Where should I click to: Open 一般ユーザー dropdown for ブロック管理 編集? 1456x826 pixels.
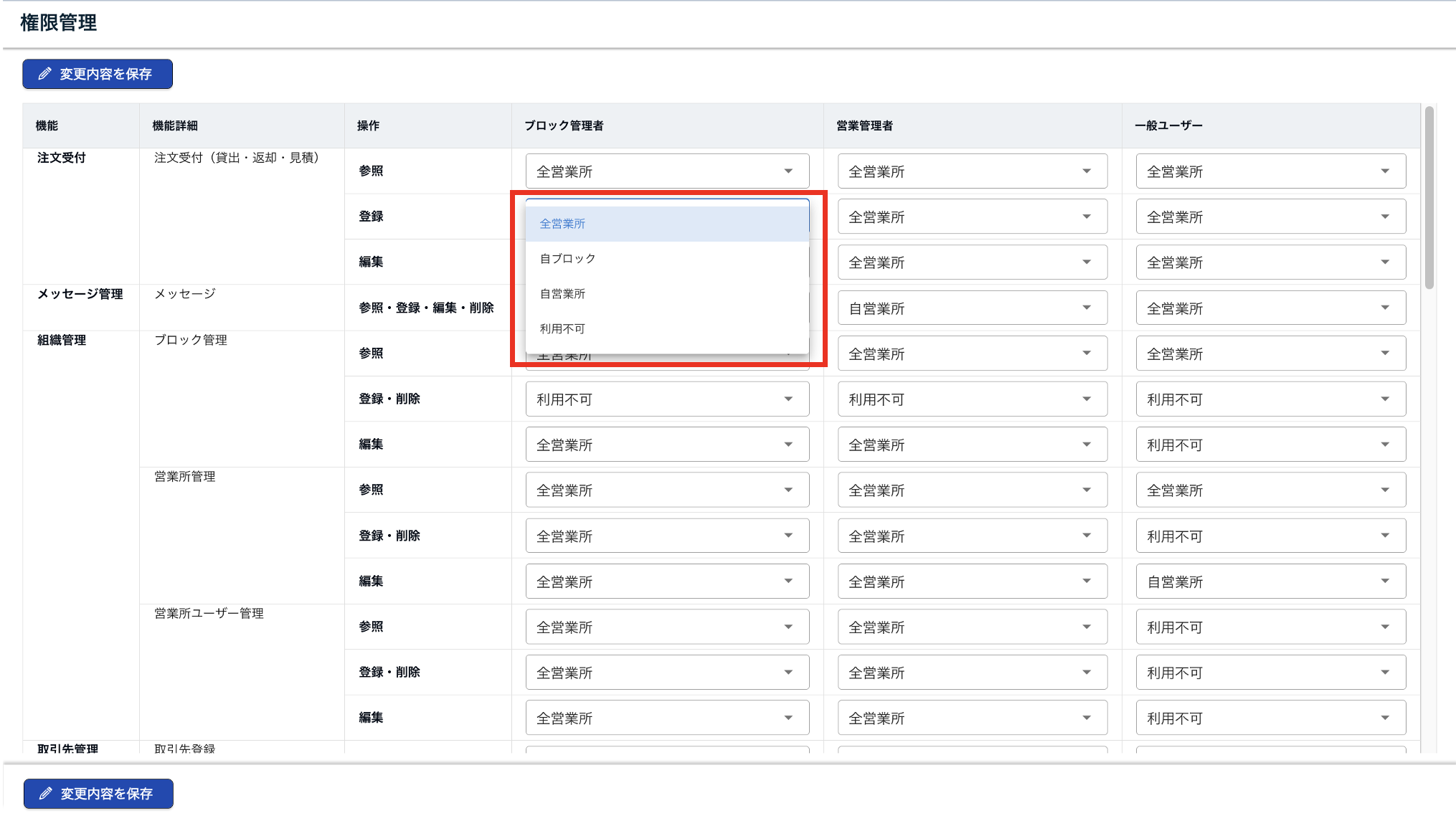(x=1271, y=445)
